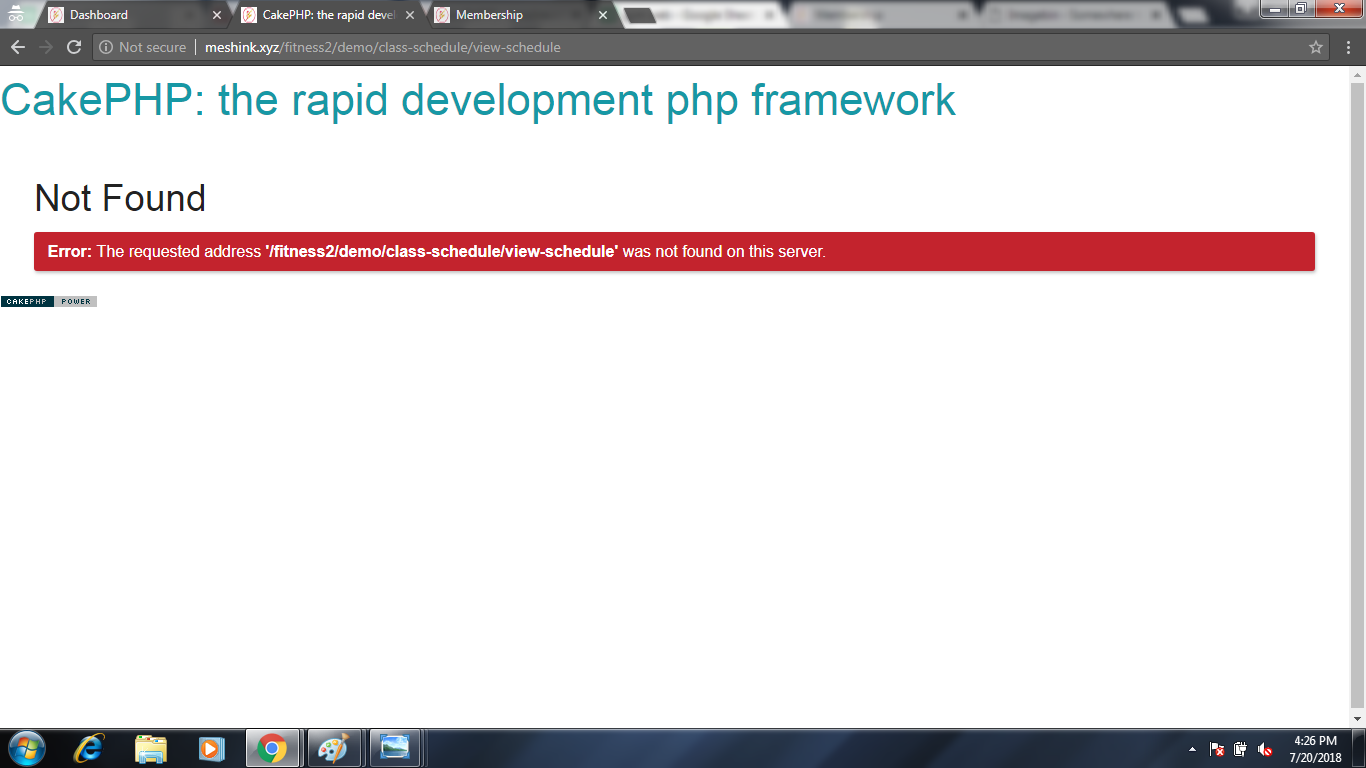This screenshot has height=768, width=1366.
Task: Click the CakePHP Power badge
Action: coord(48,301)
